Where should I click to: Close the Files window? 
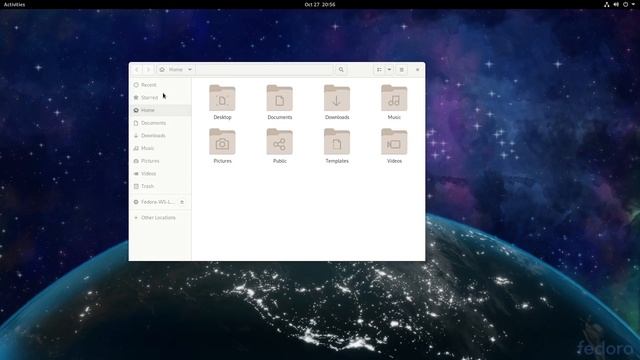coord(417,69)
